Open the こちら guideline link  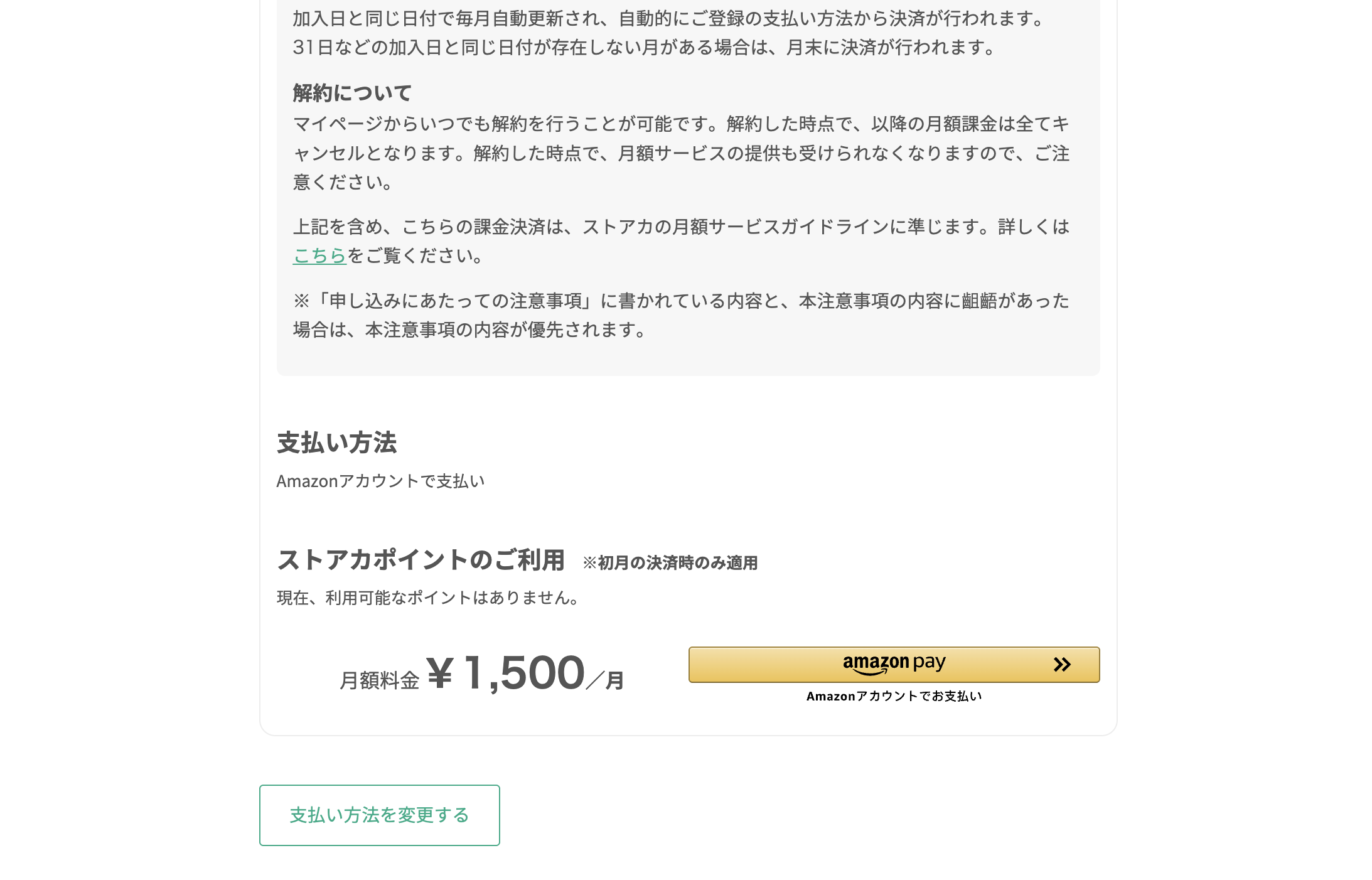319,255
